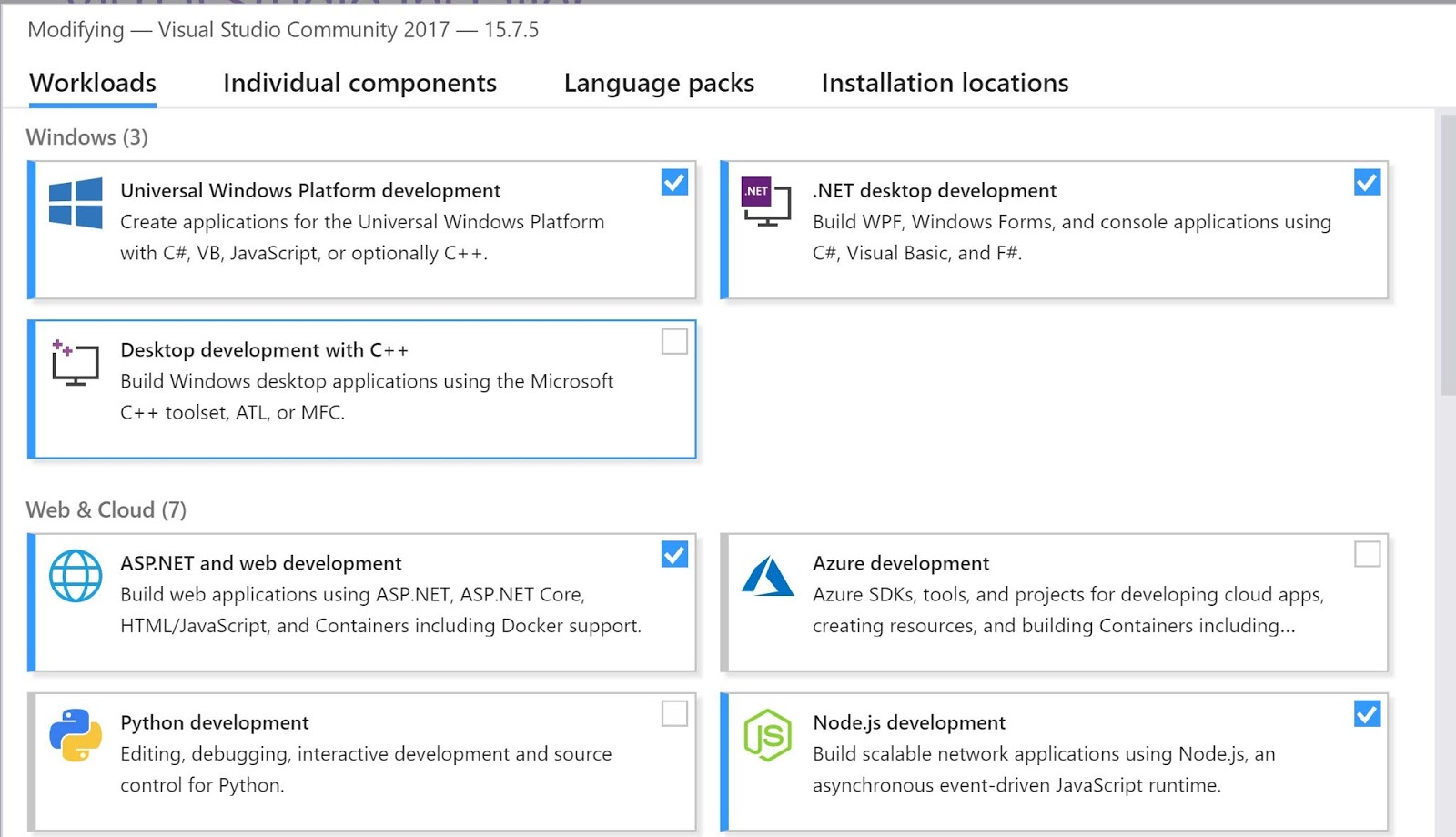Click the Azure development icon
The height and width of the screenshot is (837, 1456).
click(x=767, y=574)
